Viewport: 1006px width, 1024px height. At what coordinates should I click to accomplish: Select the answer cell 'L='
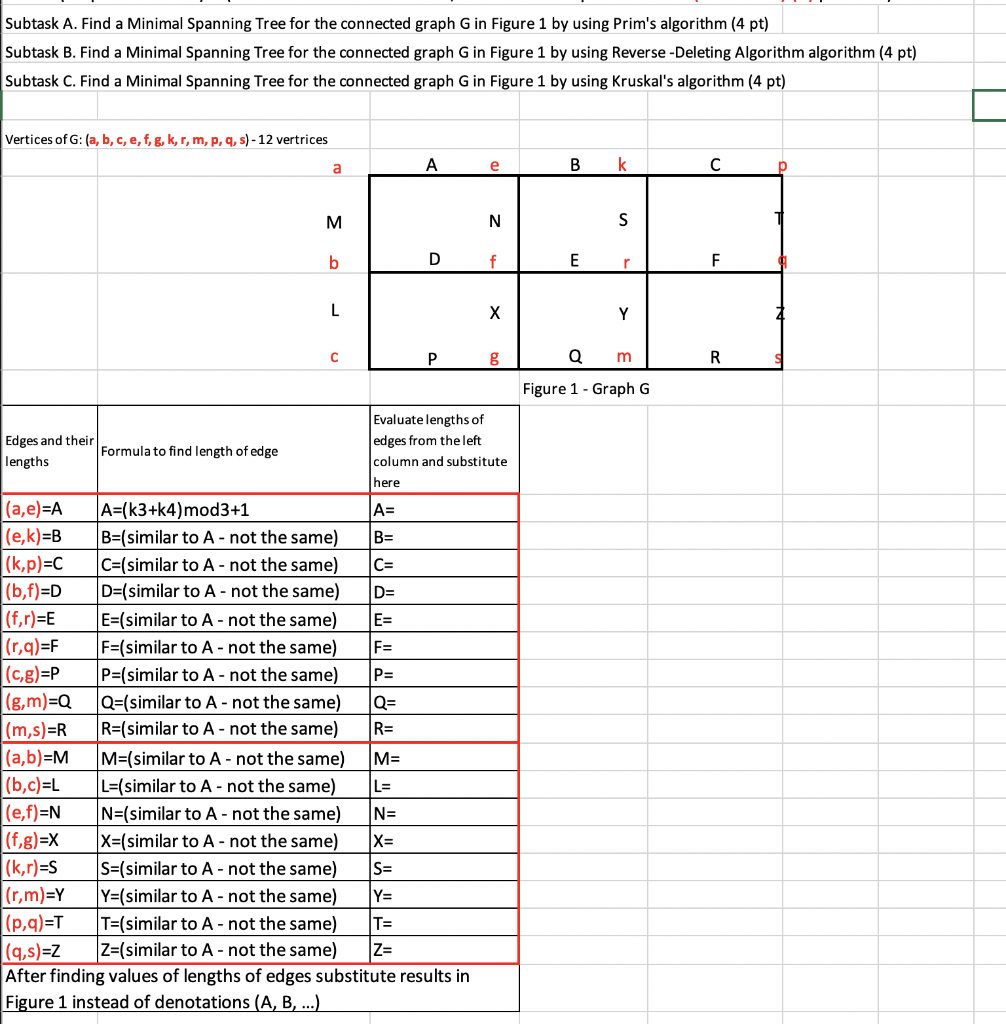pos(444,786)
